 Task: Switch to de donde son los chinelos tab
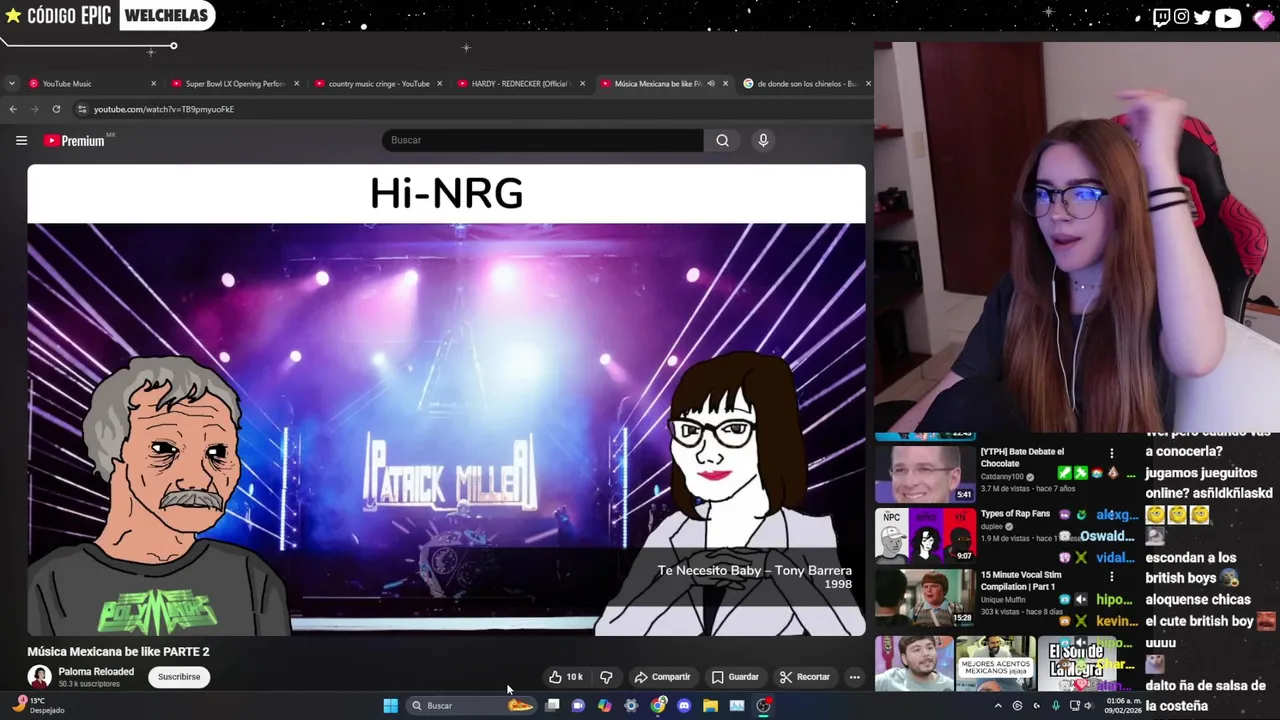click(x=805, y=83)
